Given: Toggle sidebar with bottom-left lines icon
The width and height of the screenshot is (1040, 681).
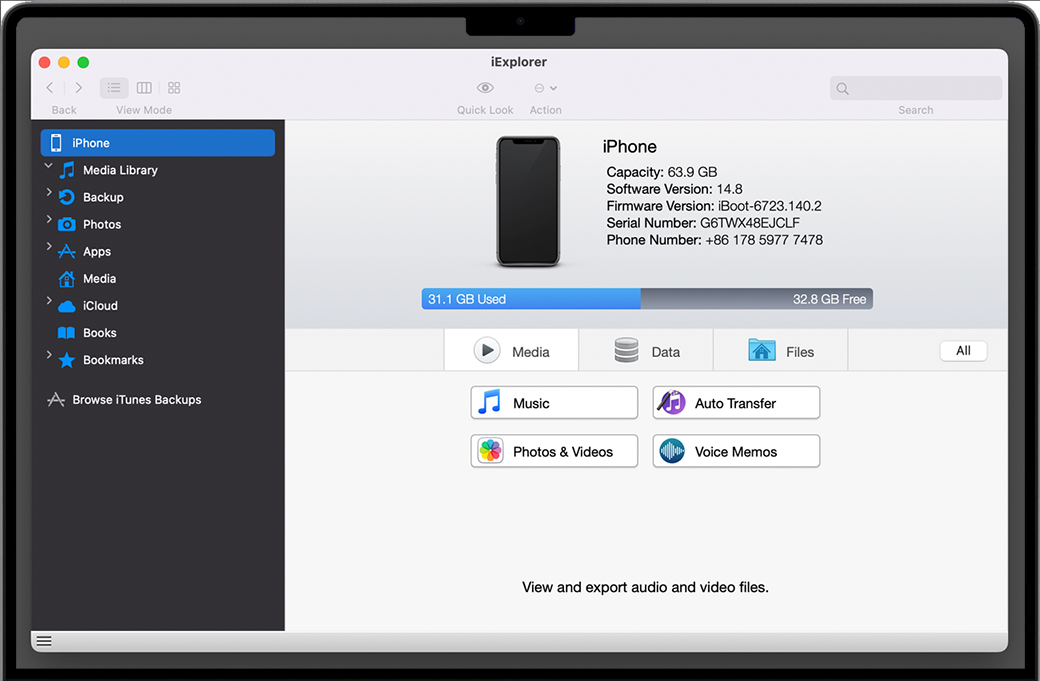Looking at the screenshot, I should [x=44, y=641].
